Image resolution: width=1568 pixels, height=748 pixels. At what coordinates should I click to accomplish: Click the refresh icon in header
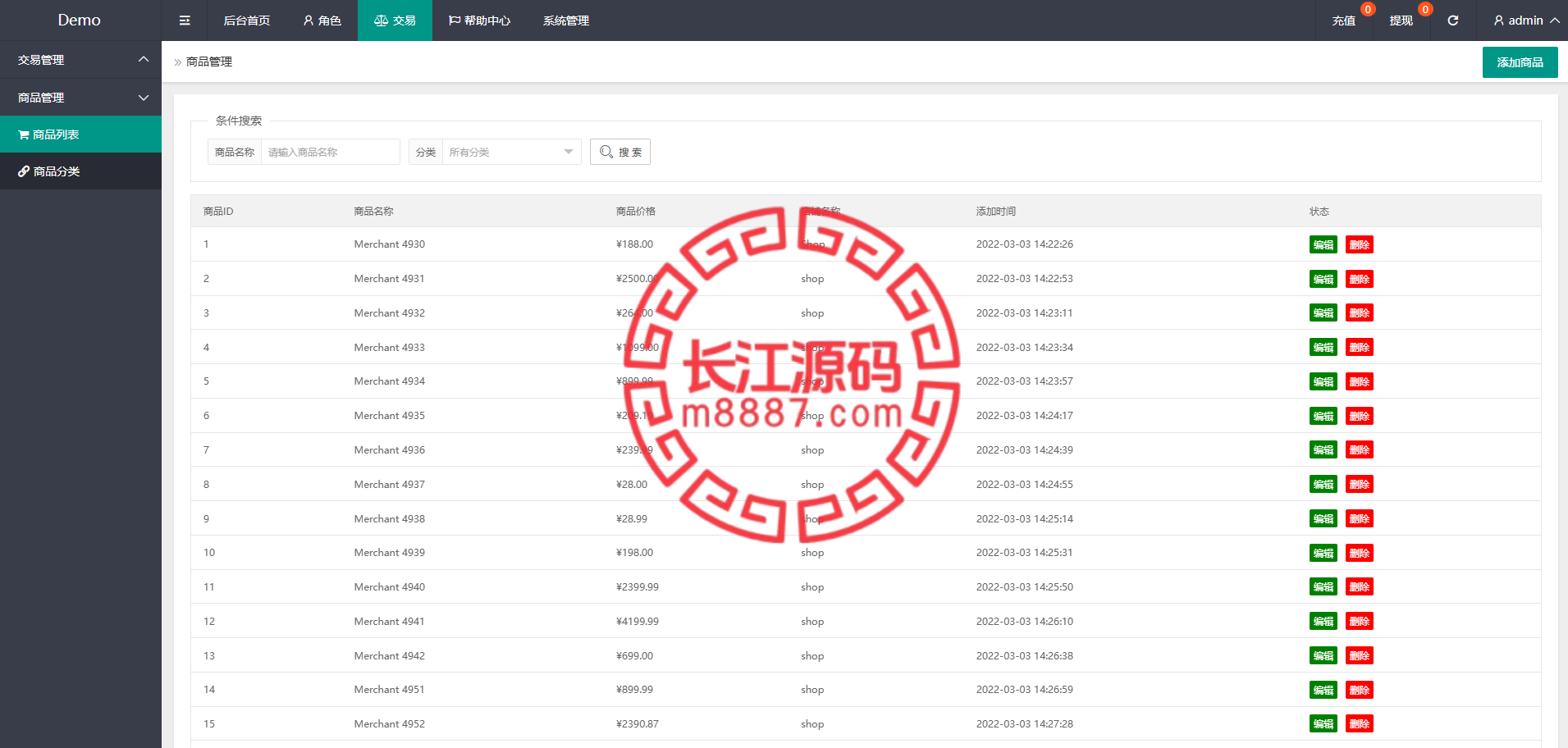1453,21
